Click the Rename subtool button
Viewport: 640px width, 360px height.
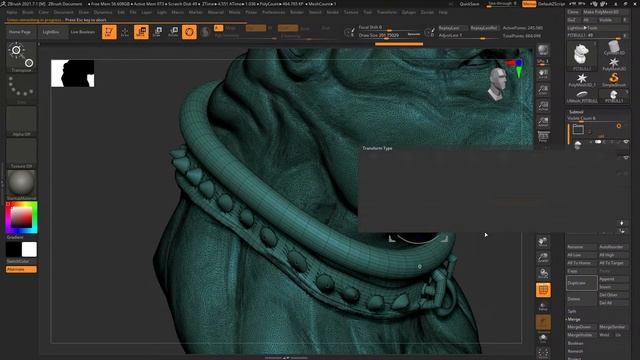(582, 247)
